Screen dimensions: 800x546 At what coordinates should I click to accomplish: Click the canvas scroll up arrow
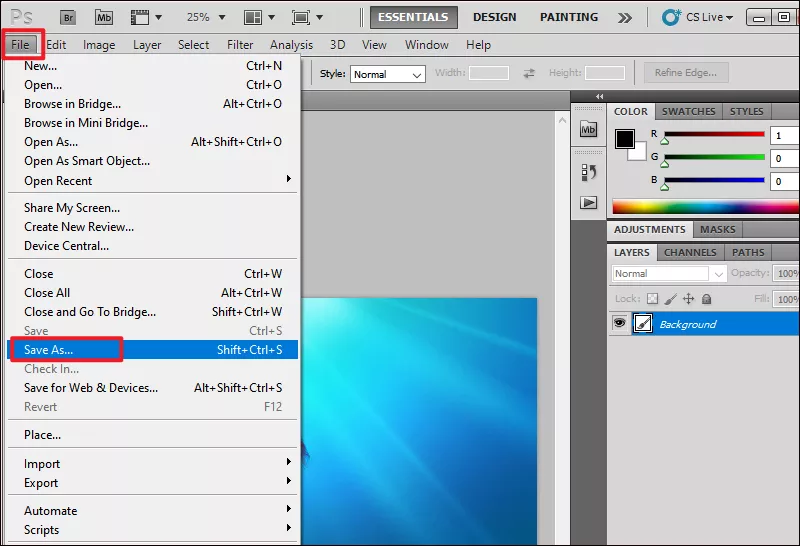(562, 120)
